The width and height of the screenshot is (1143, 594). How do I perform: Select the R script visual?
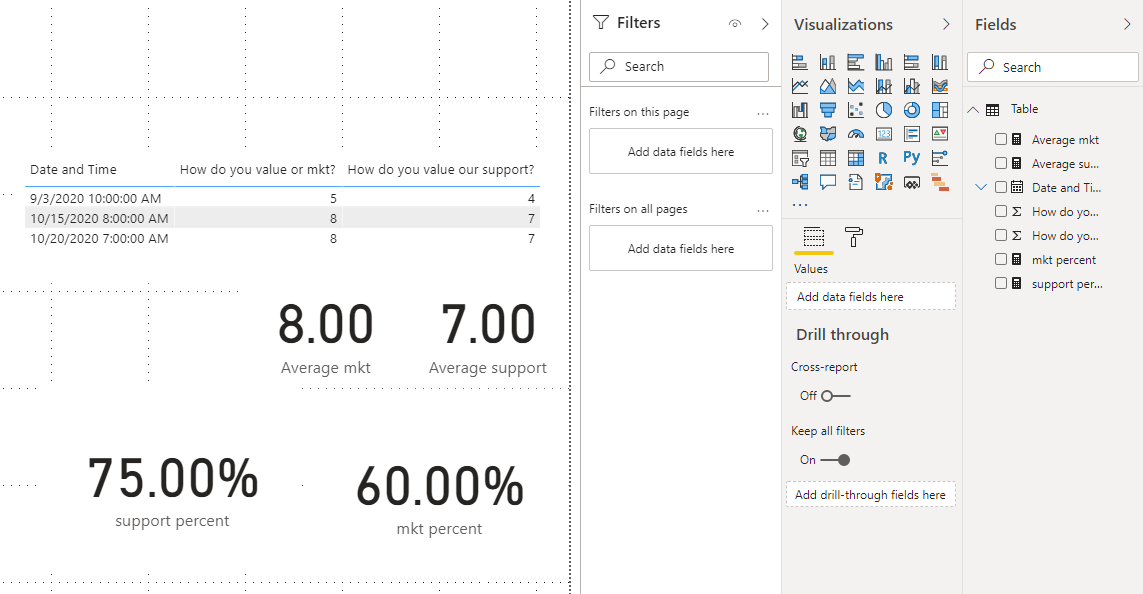click(x=883, y=158)
